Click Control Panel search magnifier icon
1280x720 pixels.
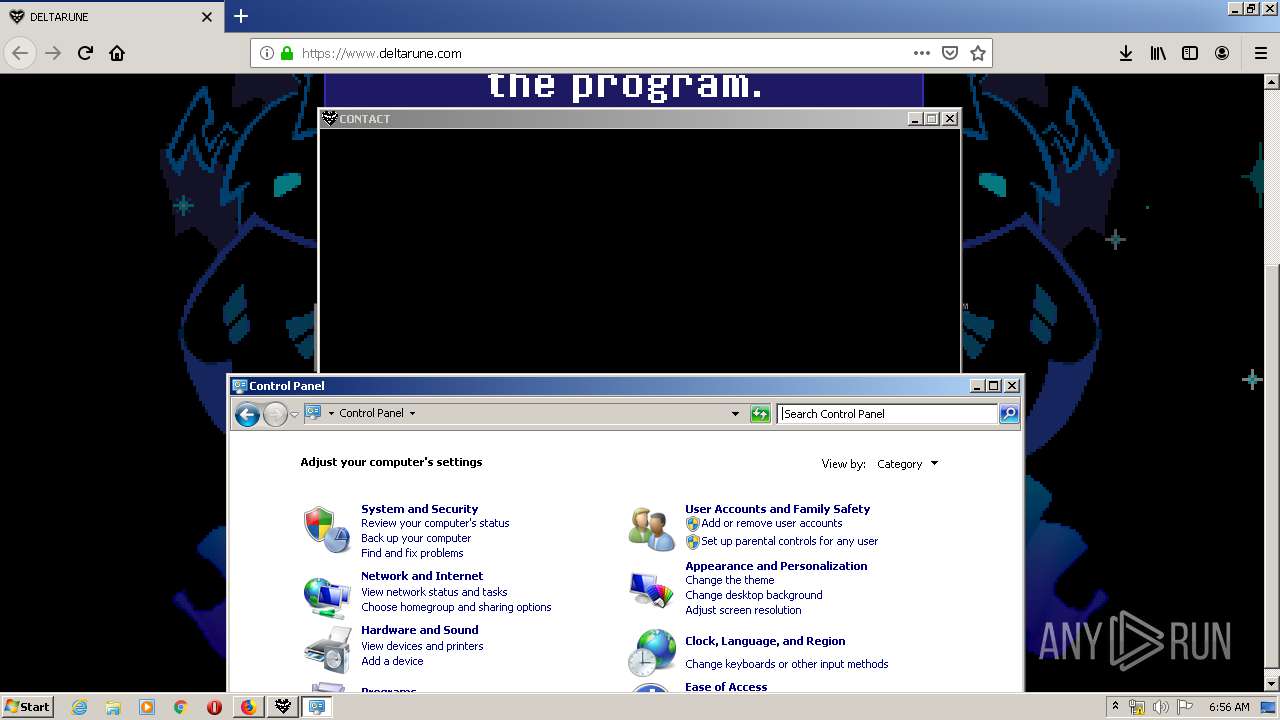(x=1009, y=414)
